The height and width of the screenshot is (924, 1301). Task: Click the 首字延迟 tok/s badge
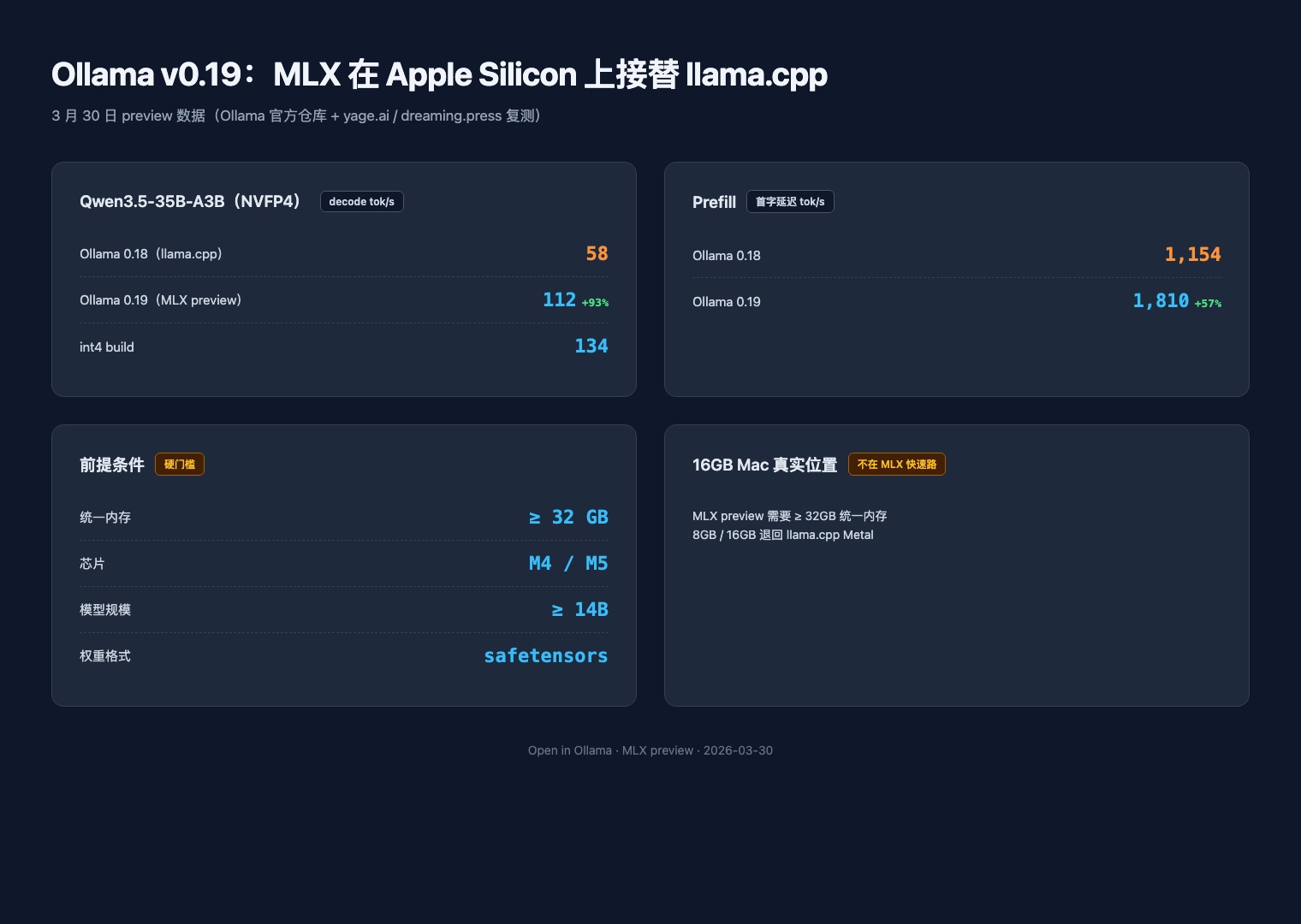(x=790, y=202)
